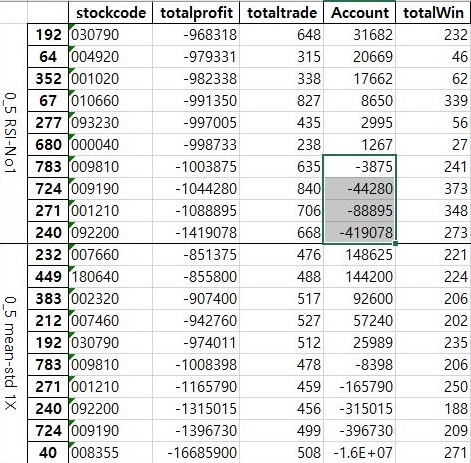Select Account cell -419078
This screenshot has height=463, width=471.
point(359,233)
